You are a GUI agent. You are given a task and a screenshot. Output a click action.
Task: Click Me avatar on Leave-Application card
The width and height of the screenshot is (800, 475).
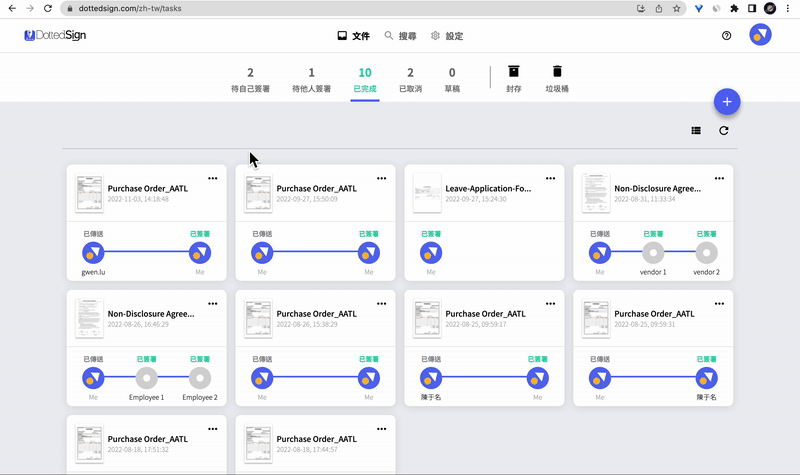click(x=431, y=253)
